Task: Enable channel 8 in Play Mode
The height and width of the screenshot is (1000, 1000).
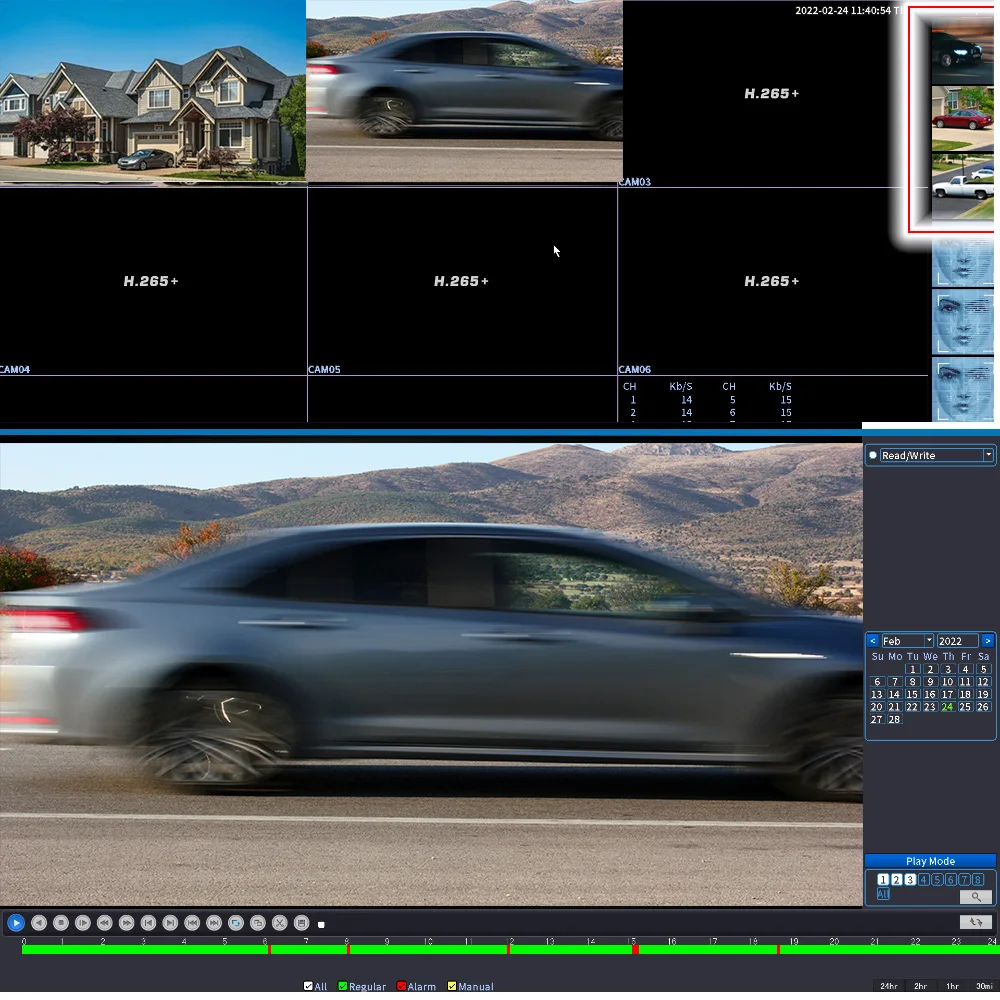Action: pyautogui.click(x=978, y=879)
